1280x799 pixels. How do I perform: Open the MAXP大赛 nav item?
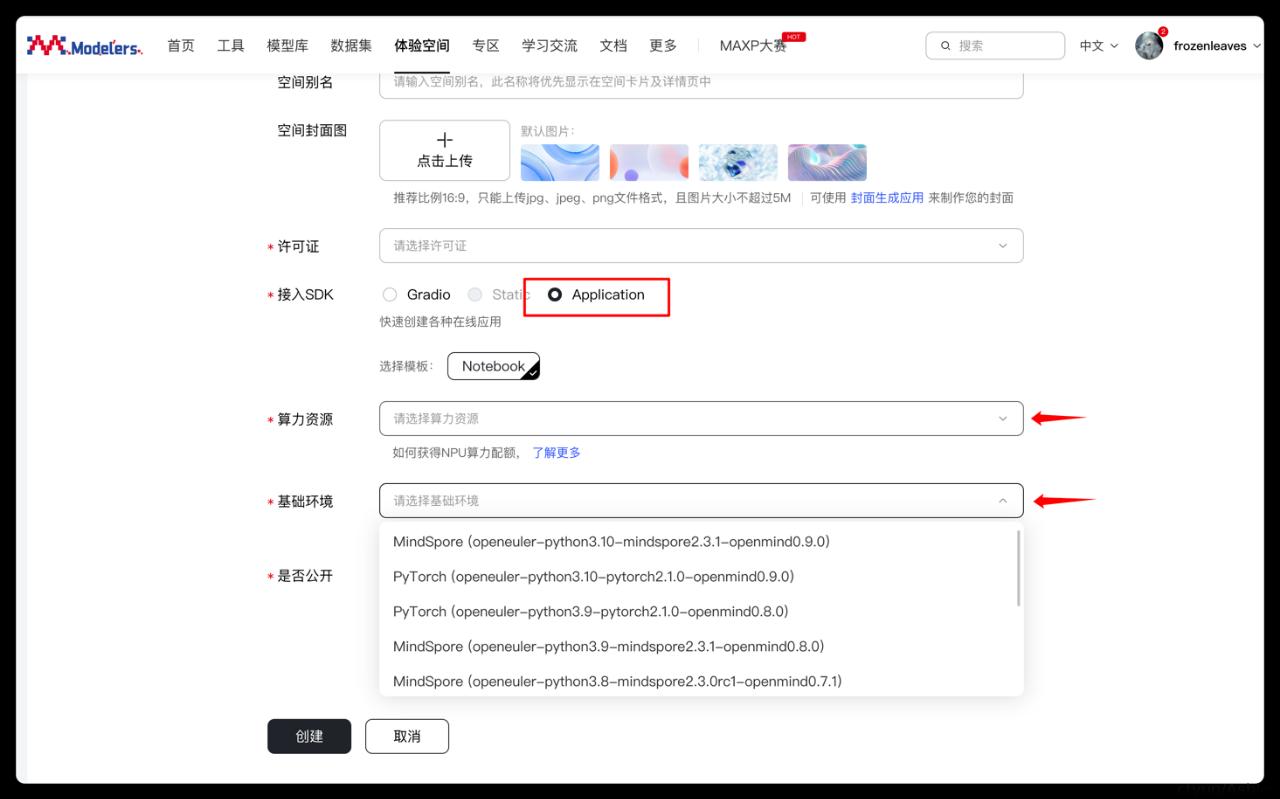click(753, 46)
